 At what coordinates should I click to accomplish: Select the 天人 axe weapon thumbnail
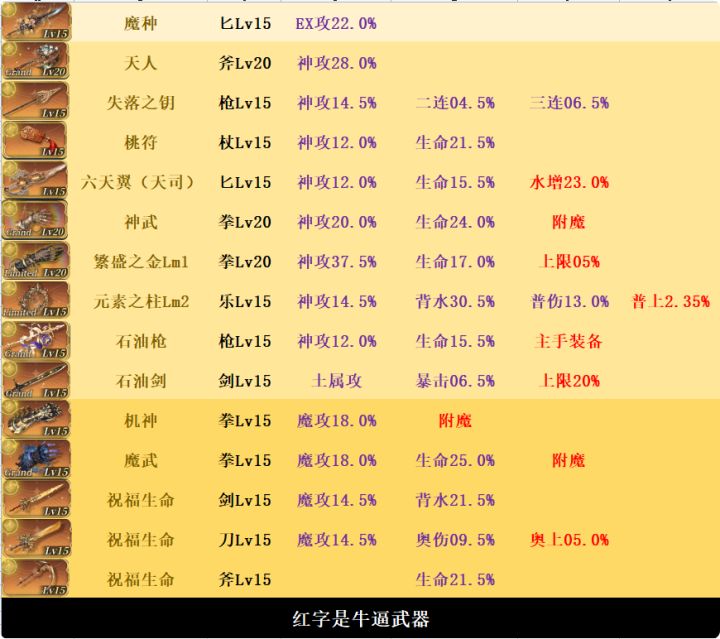[35, 61]
